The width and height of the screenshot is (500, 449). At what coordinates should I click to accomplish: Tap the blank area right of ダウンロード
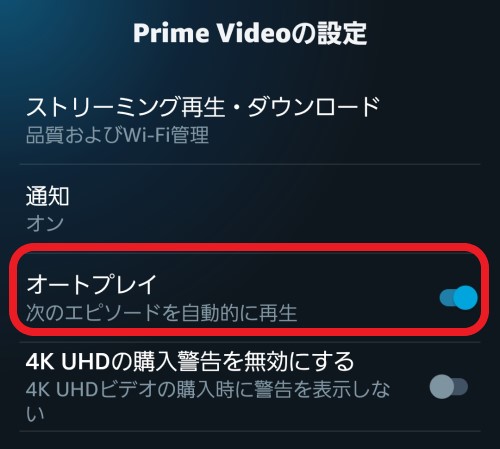click(430, 107)
